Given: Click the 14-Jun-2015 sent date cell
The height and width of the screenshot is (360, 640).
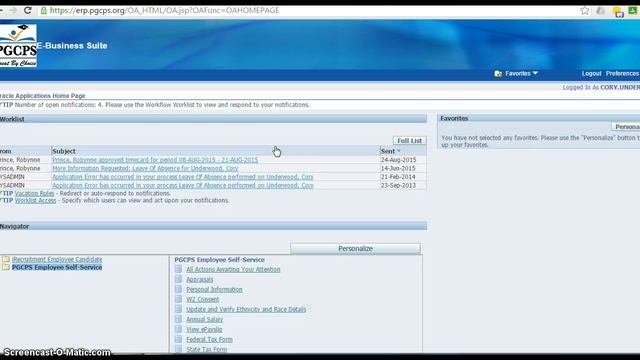Looking at the screenshot, I should pos(398,169).
